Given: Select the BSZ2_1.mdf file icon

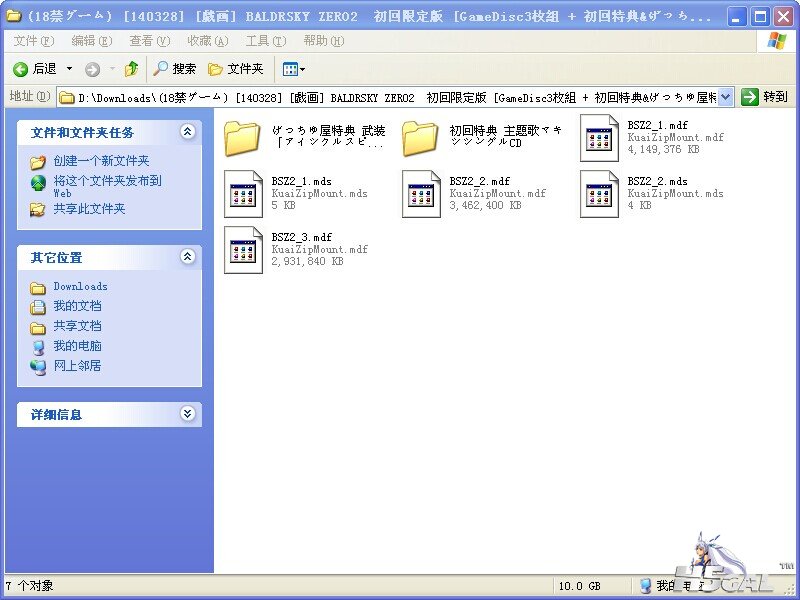Looking at the screenshot, I should (x=599, y=138).
